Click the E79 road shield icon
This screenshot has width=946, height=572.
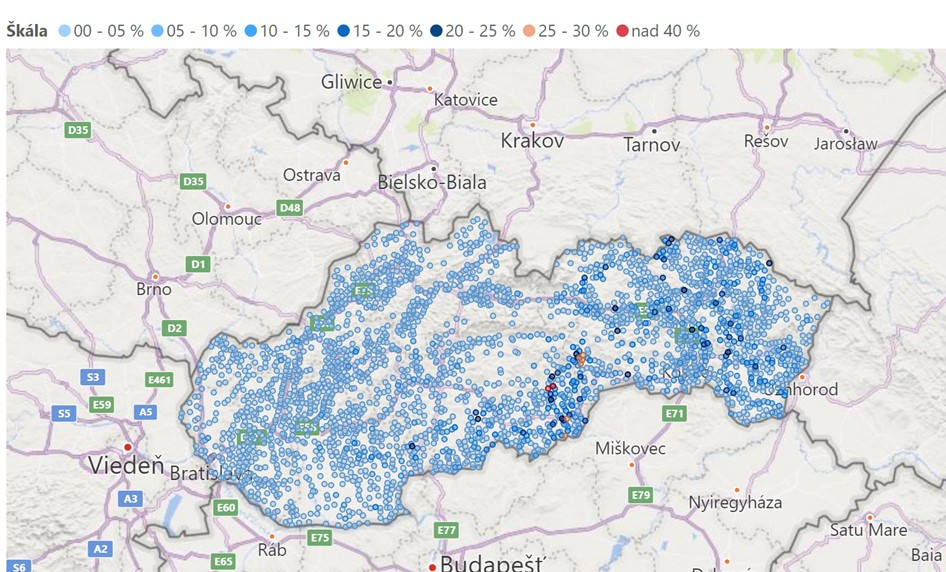click(640, 495)
